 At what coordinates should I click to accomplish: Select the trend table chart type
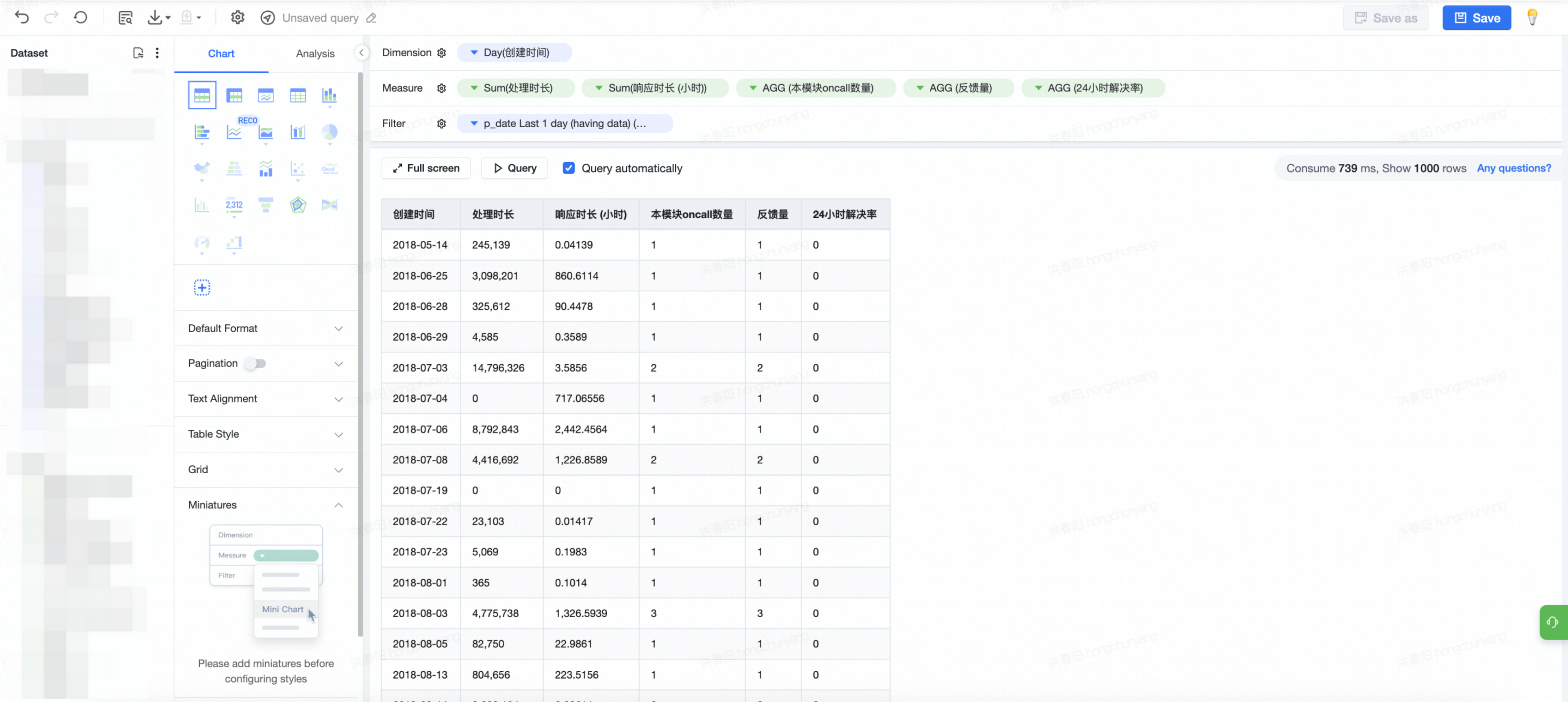[x=266, y=96]
